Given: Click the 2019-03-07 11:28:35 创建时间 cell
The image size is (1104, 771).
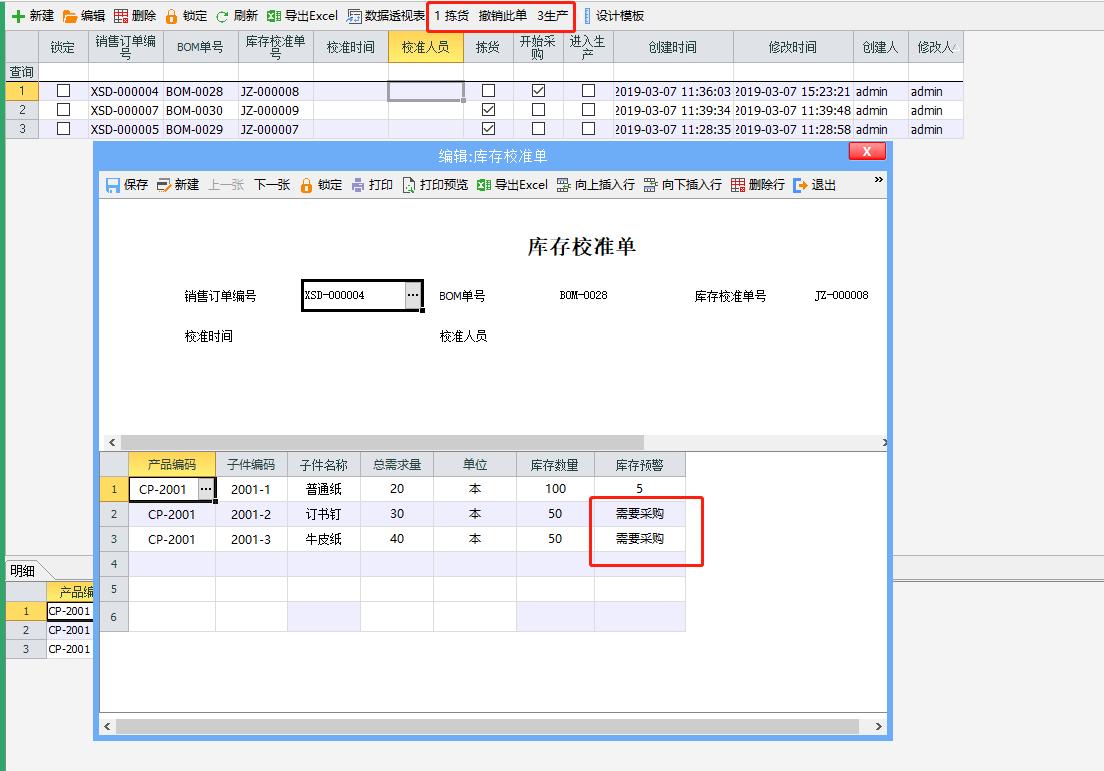Looking at the screenshot, I should (x=673, y=129).
